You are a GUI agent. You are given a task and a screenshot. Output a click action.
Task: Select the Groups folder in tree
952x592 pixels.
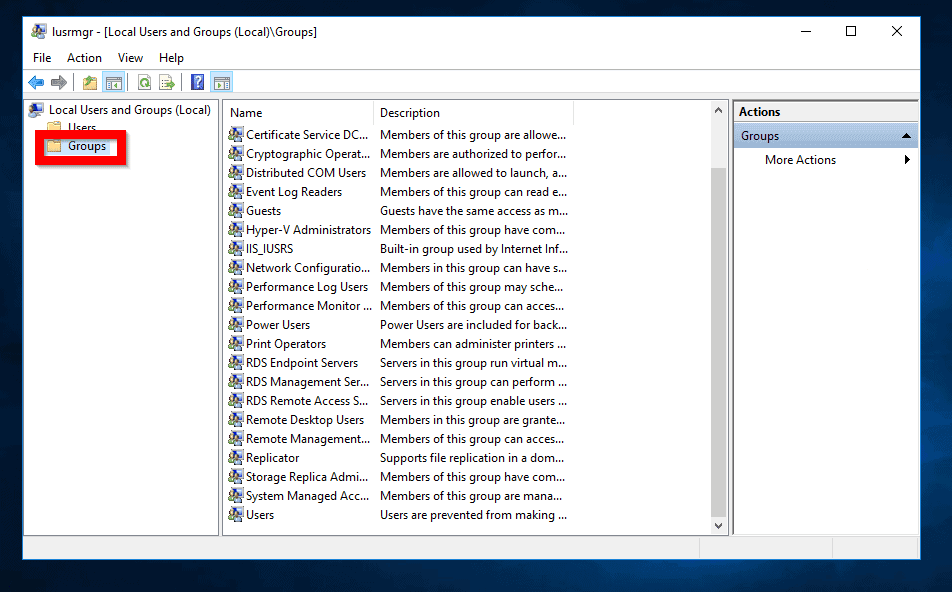tap(86, 146)
